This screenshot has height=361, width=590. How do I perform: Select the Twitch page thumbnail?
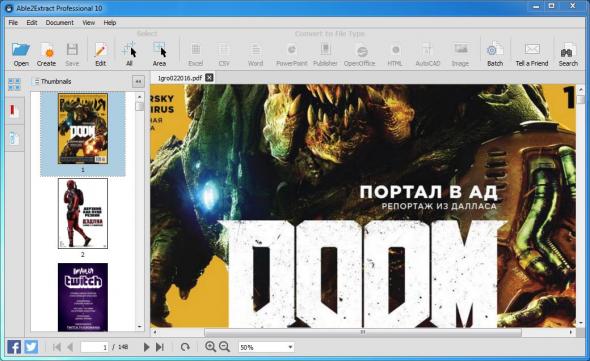[83, 297]
